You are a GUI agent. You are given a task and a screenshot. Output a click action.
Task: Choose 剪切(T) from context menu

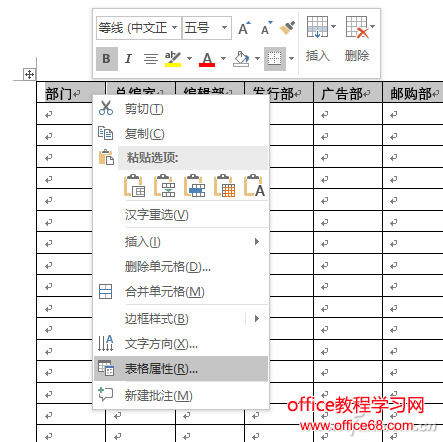[x=181, y=109]
